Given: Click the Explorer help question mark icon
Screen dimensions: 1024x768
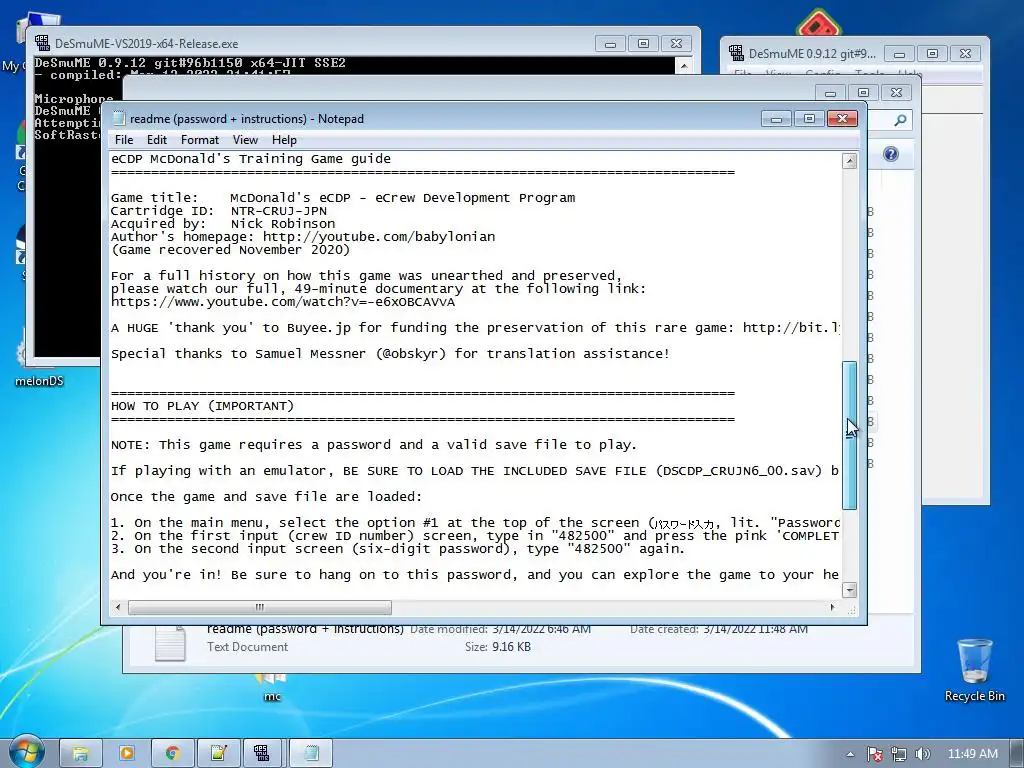Looking at the screenshot, I should 890,154.
